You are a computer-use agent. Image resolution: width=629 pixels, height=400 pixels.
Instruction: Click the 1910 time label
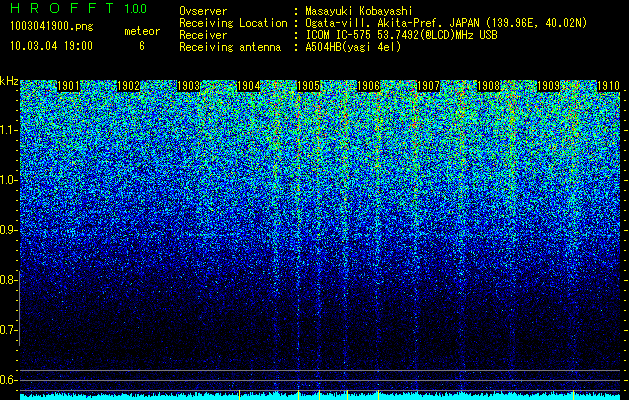click(608, 86)
